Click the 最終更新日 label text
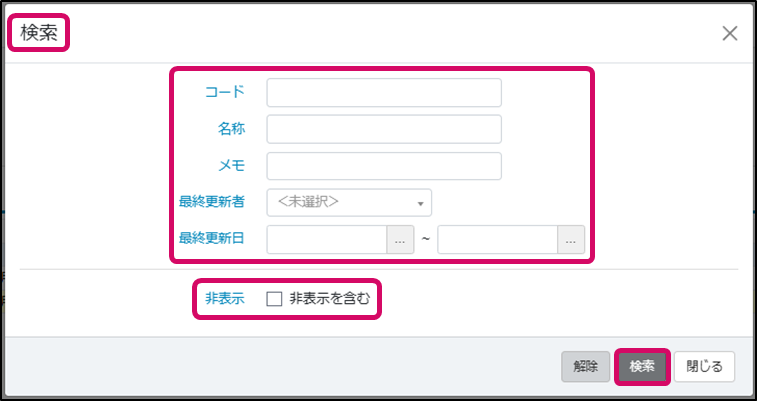The image size is (757, 401). (x=212, y=239)
